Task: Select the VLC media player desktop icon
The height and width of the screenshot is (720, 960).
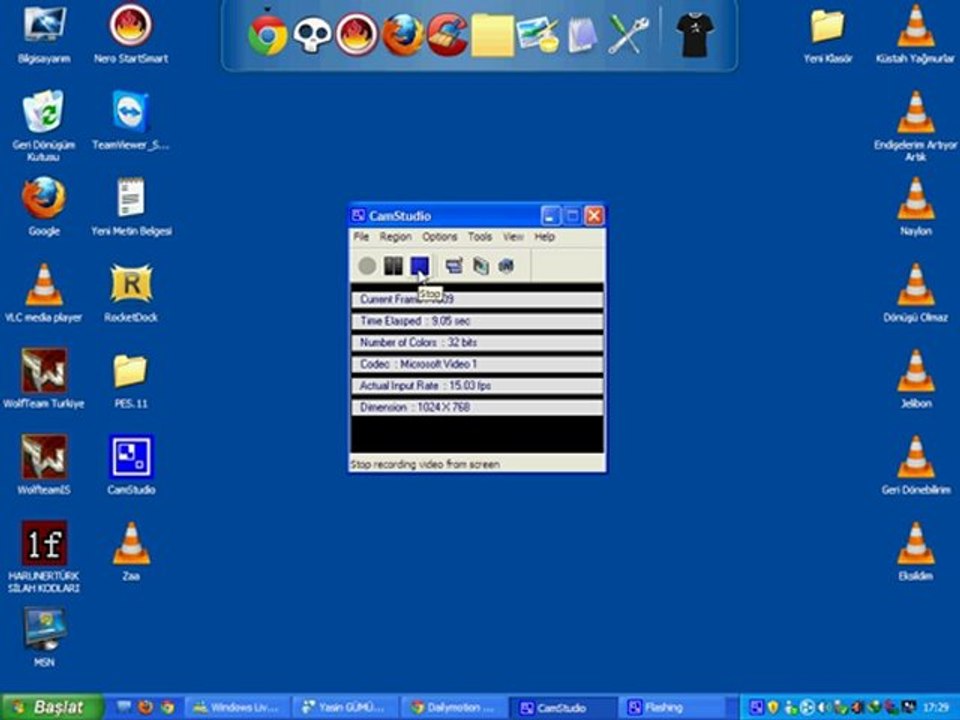Action: point(43,293)
